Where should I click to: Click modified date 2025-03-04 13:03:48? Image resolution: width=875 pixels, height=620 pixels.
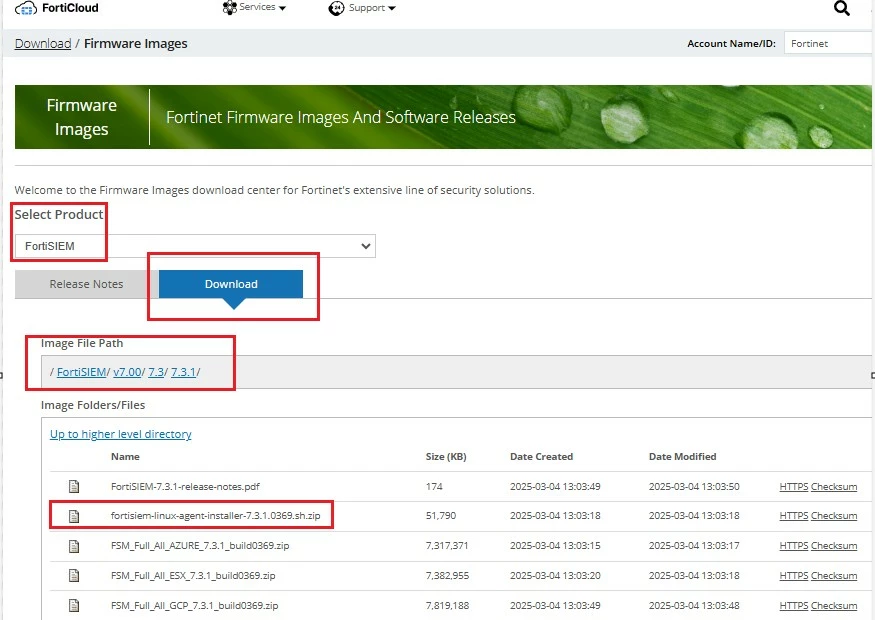pos(694,605)
